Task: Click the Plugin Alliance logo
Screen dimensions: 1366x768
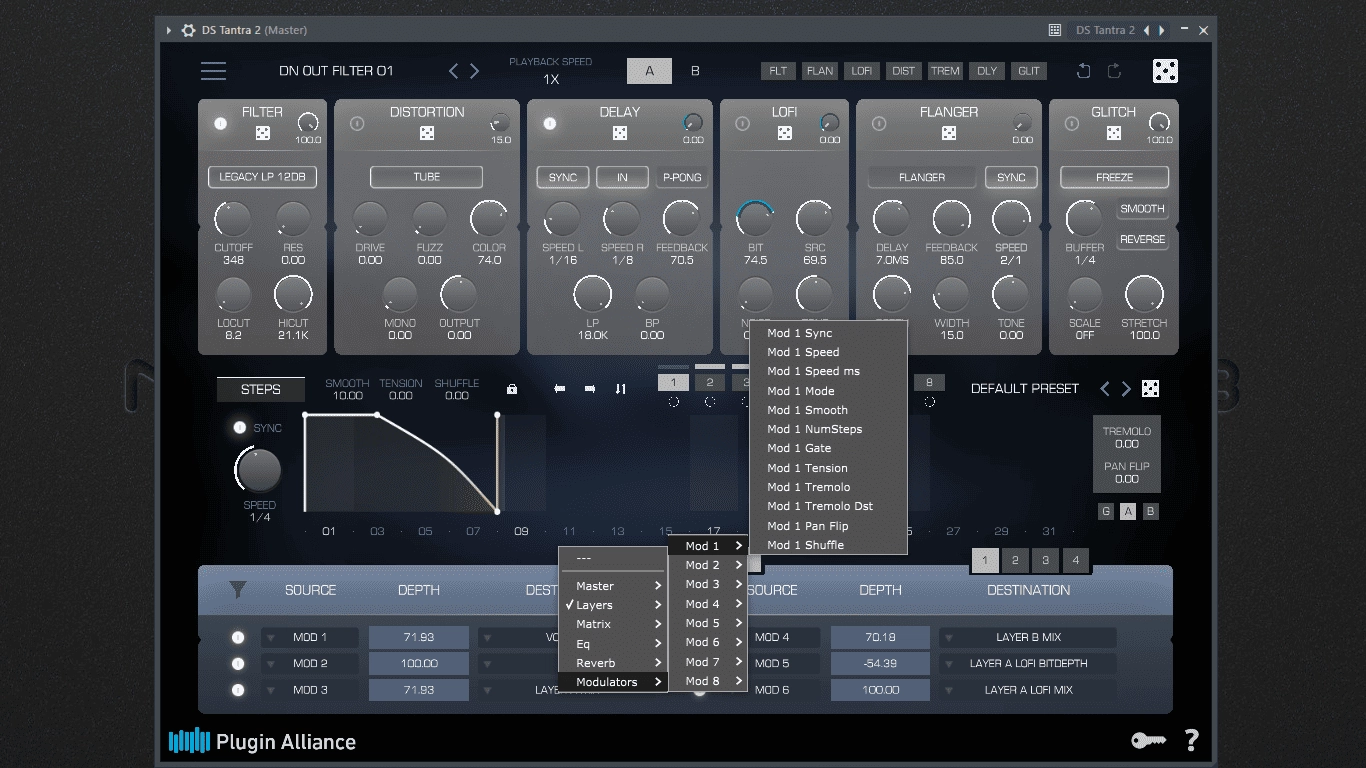Action: pyautogui.click(x=262, y=741)
